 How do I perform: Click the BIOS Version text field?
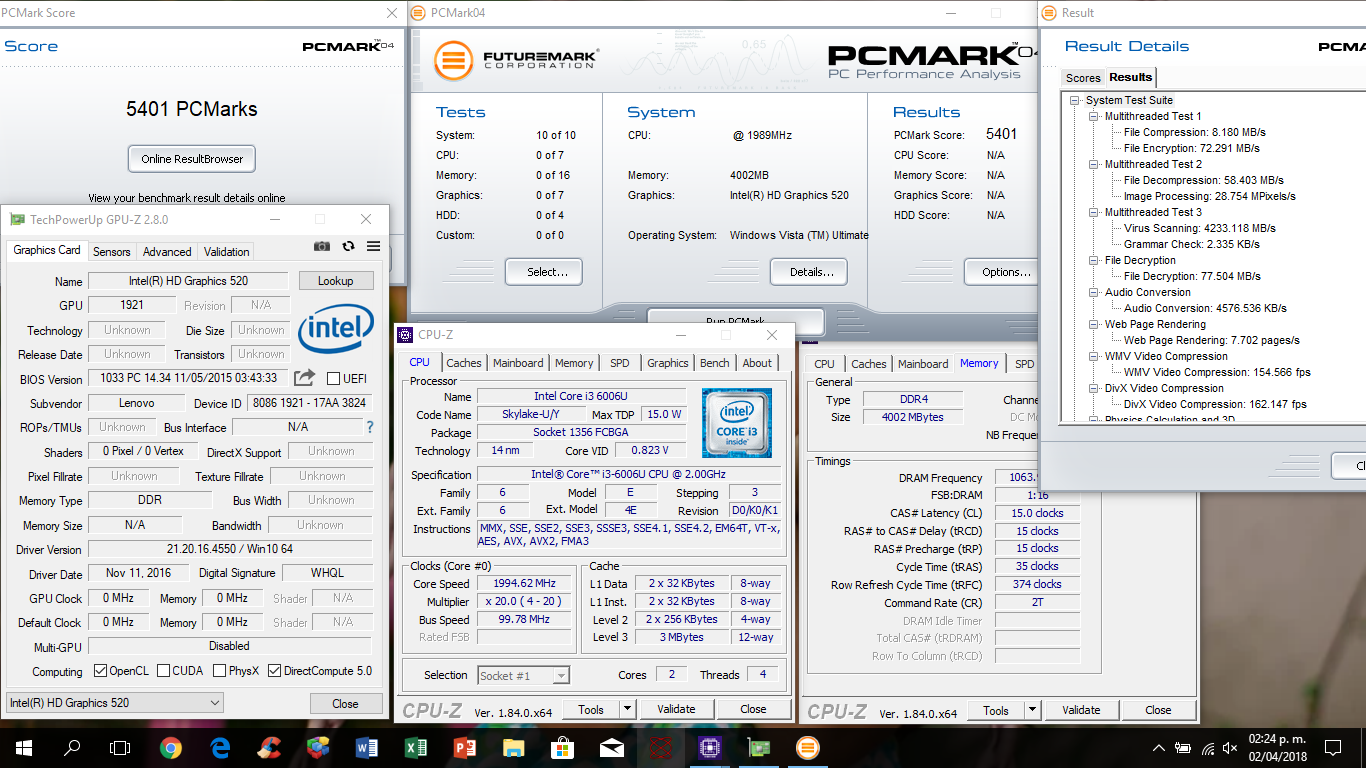pyautogui.click(x=188, y=378)
